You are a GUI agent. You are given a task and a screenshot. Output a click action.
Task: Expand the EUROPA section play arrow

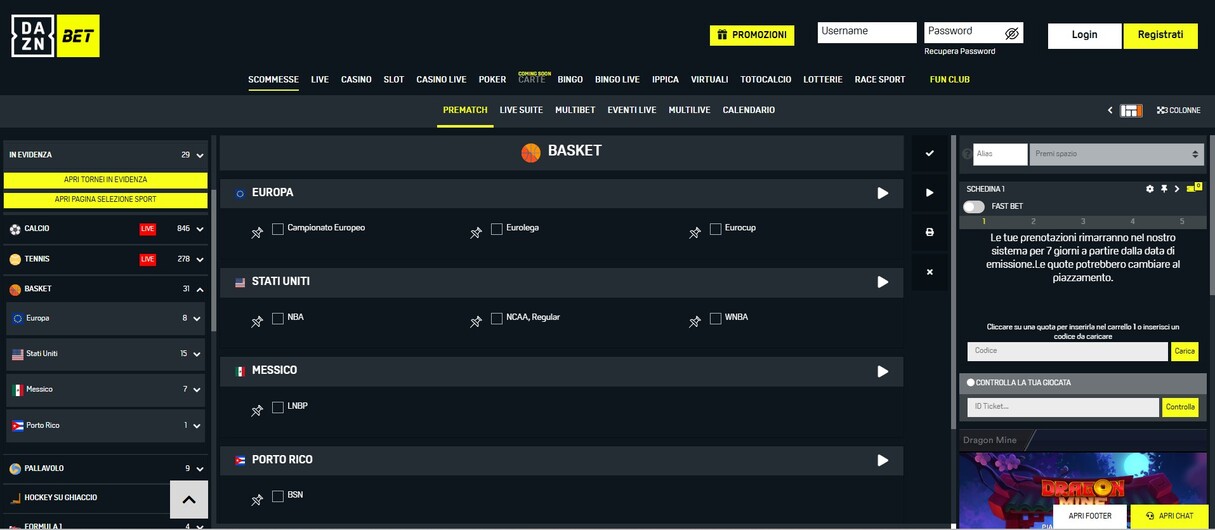click(882, 193)
